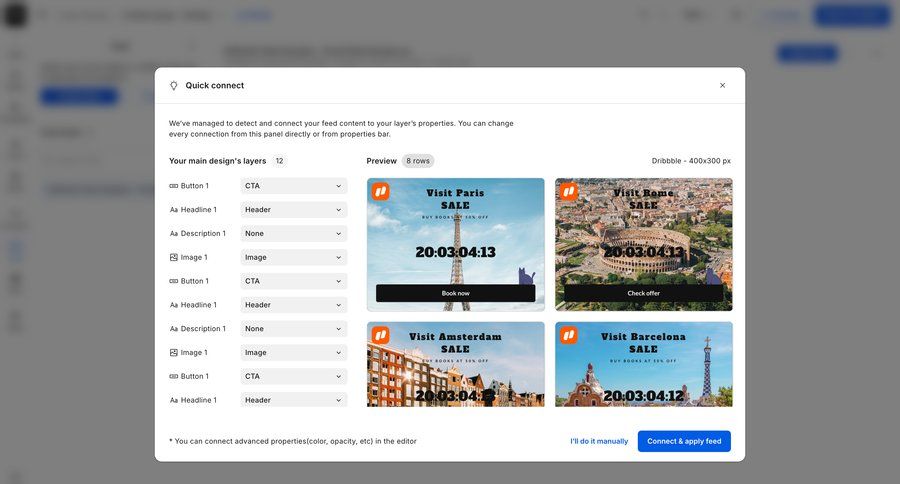The image size is (900, 484).
Task: Click the button-layer icon of second Button 1
Action: click(173, 281)
